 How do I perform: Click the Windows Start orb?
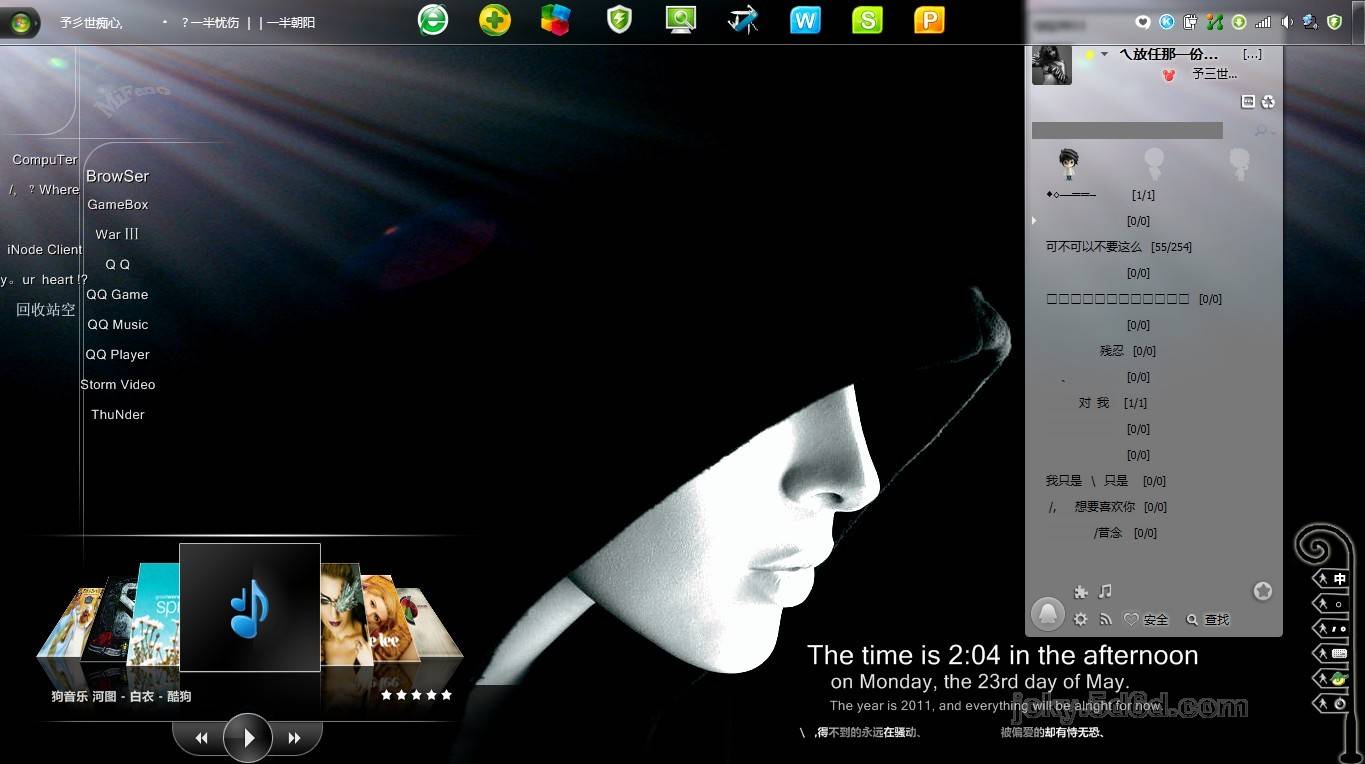coord(20,23)
